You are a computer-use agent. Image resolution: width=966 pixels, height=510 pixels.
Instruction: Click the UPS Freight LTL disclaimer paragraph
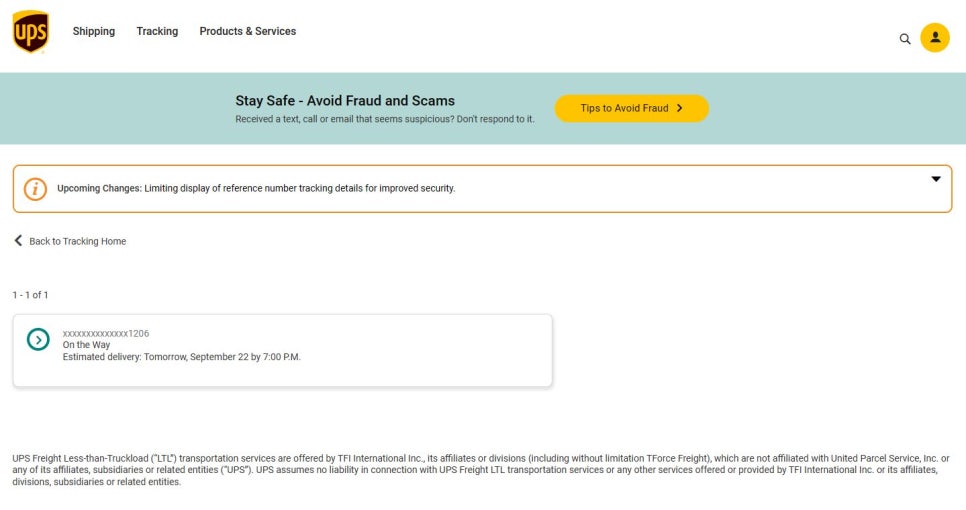(x=481, y=470)
